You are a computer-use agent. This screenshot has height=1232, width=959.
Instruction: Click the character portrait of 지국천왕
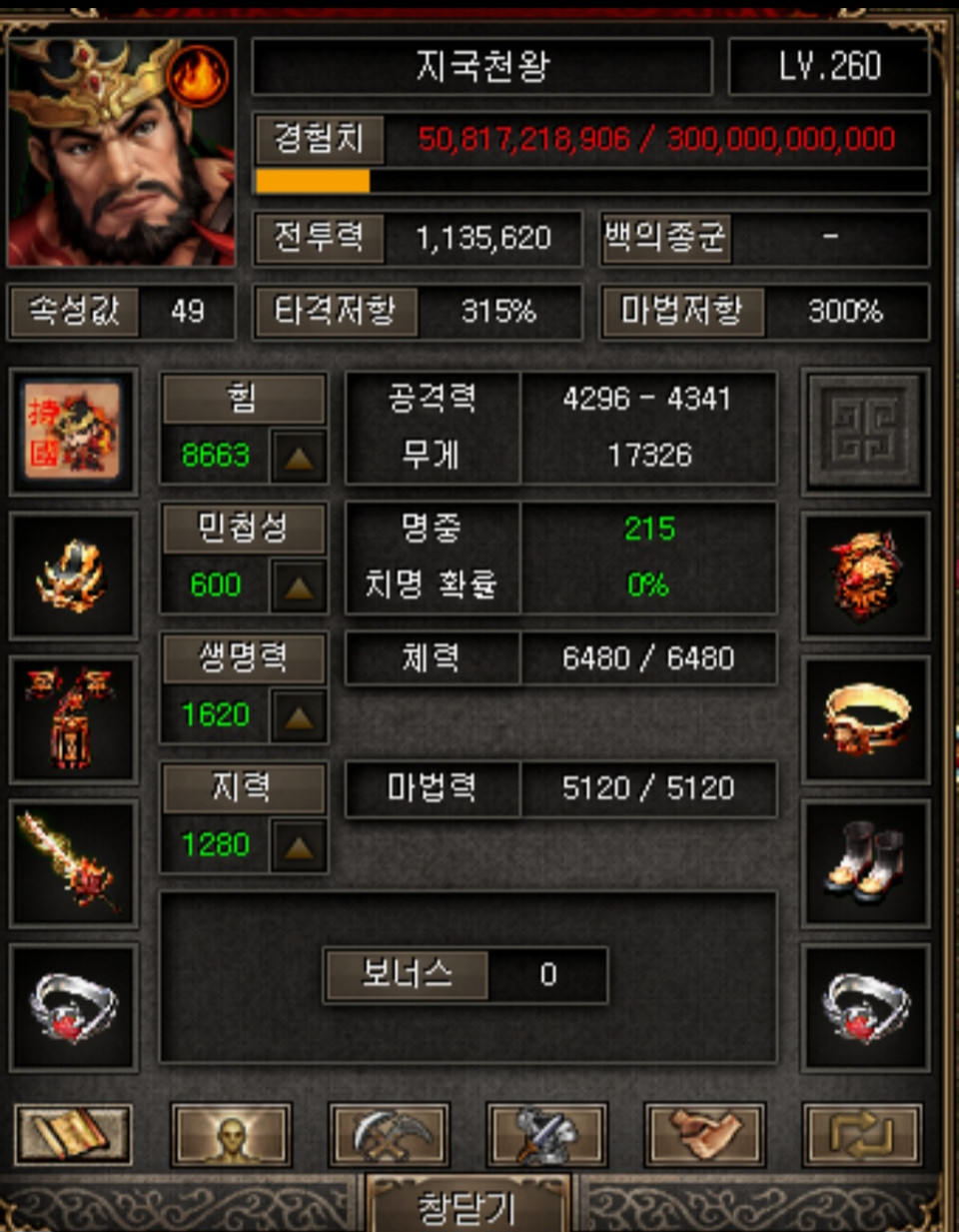[x=121, y=153]
